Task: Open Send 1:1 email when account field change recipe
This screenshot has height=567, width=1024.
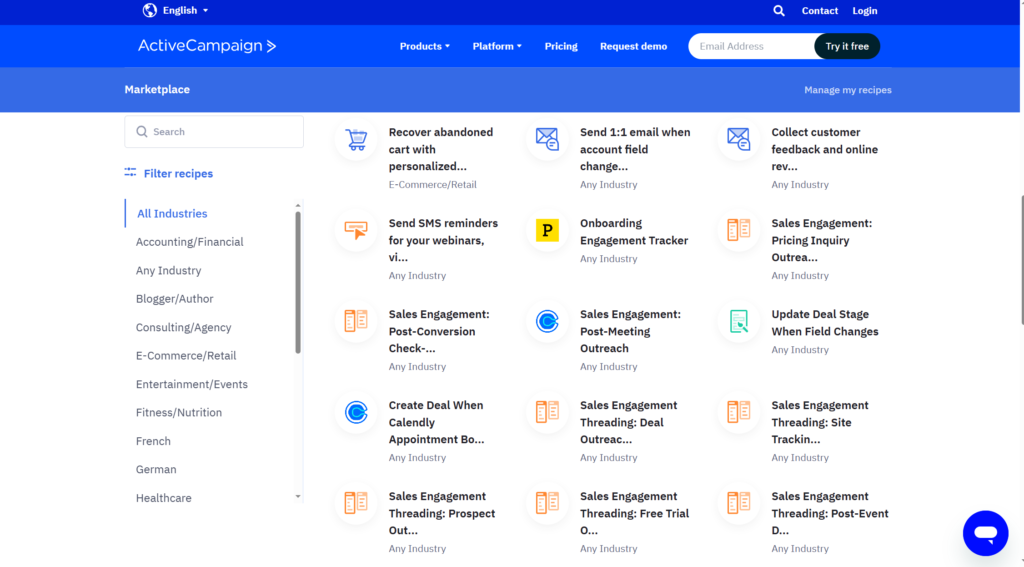Action: tap(635, 149)
